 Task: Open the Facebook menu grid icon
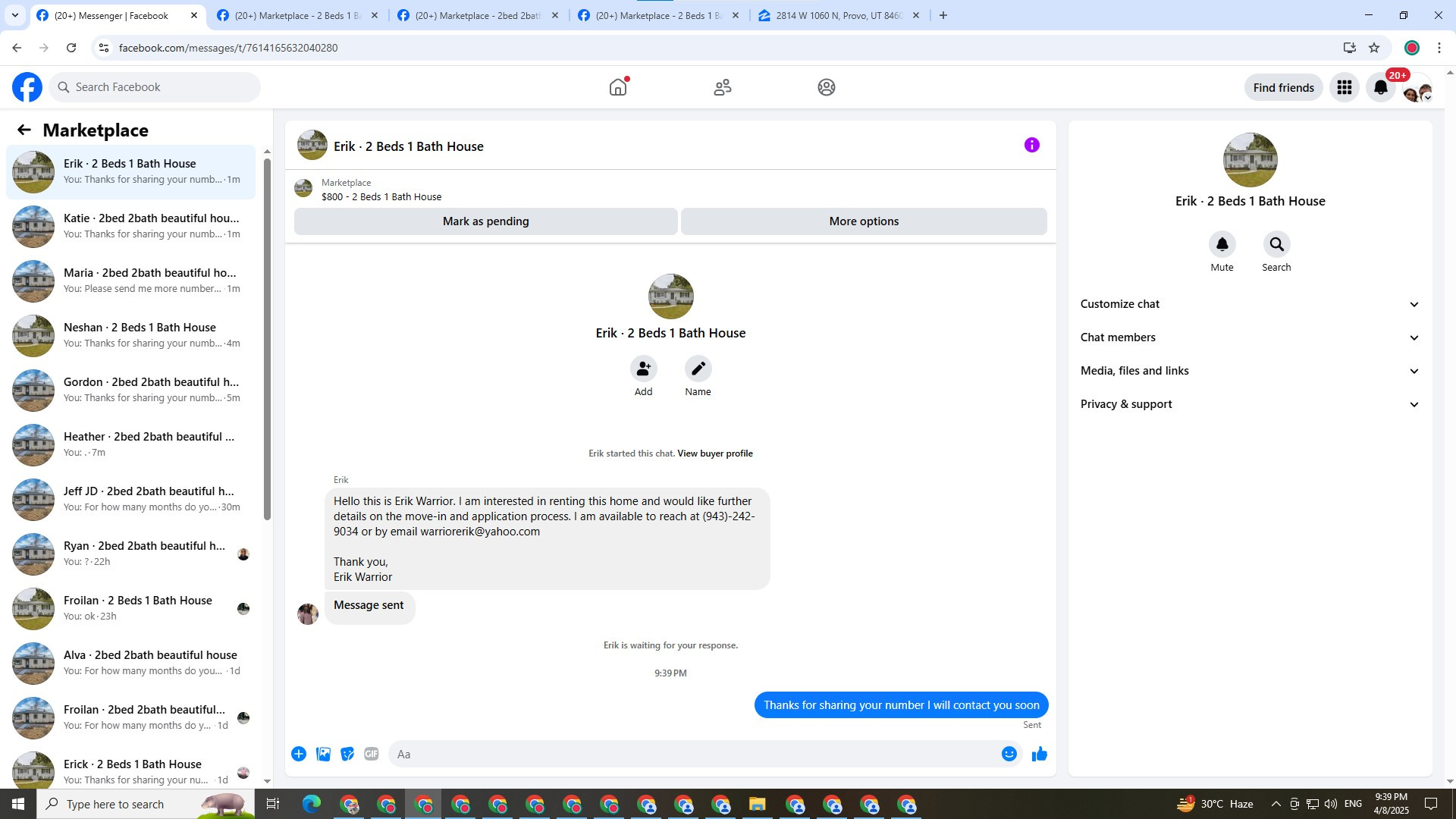pyautogui.click(x=1344, y=87)
